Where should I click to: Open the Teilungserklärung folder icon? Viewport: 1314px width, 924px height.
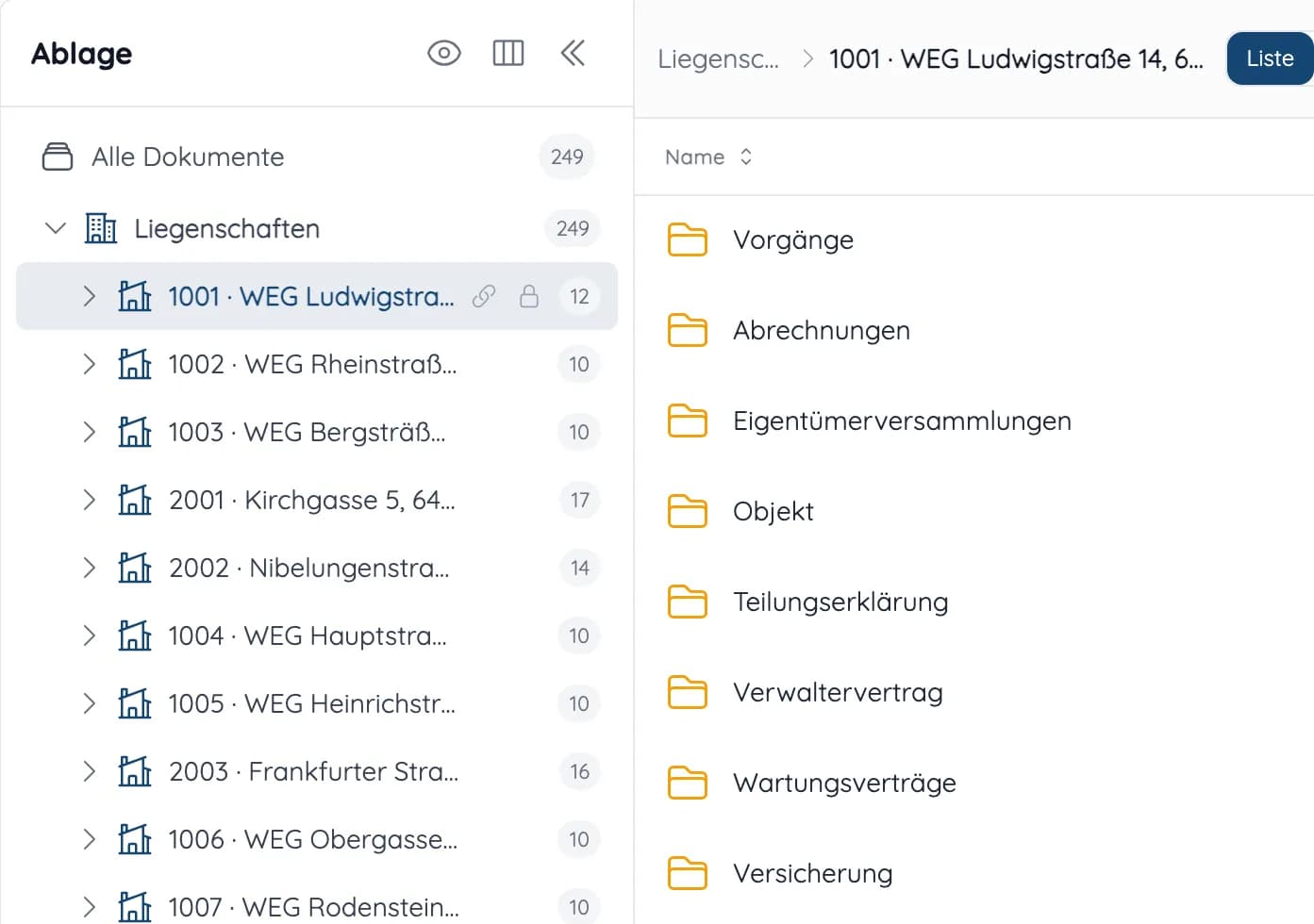[x=688, y=602]
